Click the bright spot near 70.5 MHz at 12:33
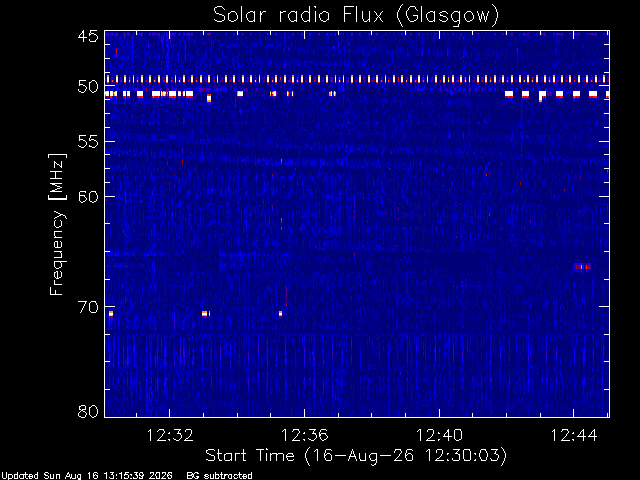 pyautogui.click(x=206, y=314)
